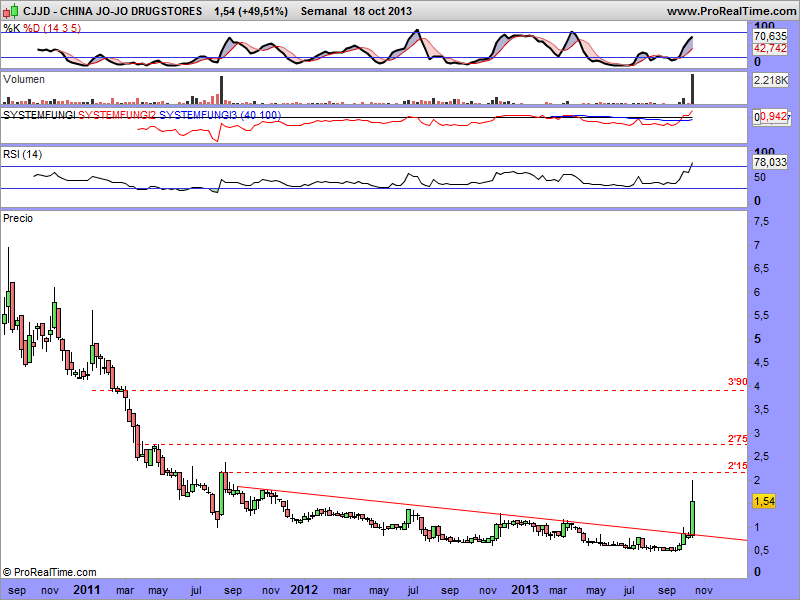Click the red SYSTEMFUNGI2 label

pos(117,115)
